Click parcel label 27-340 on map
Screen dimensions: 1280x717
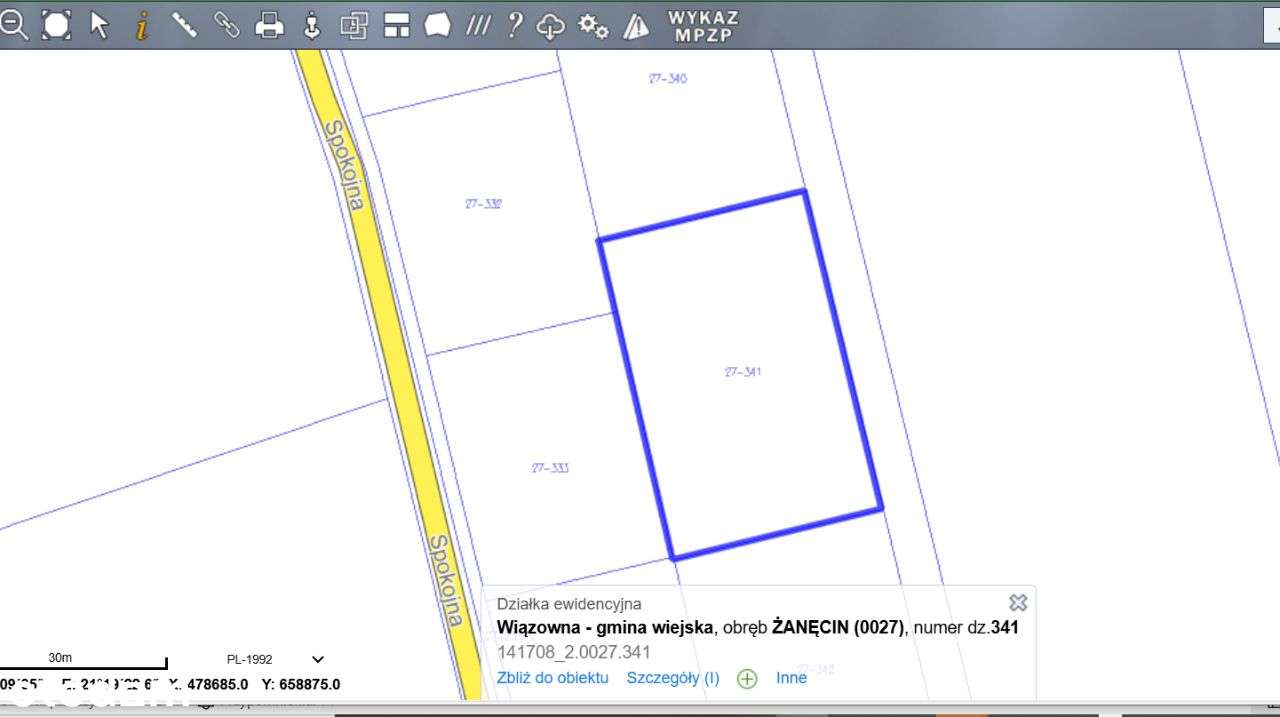tap(668, 78)
